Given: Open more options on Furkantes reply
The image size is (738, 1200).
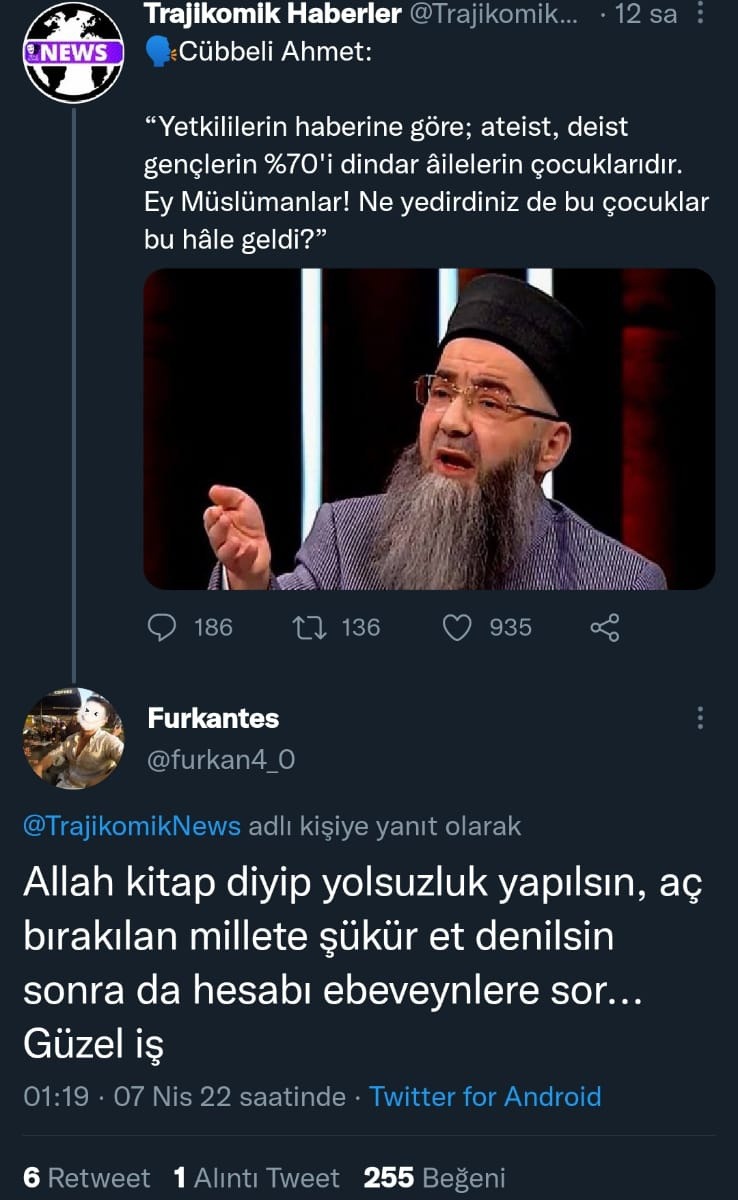Looking at the screenshot, I should (x=699, y=718).
